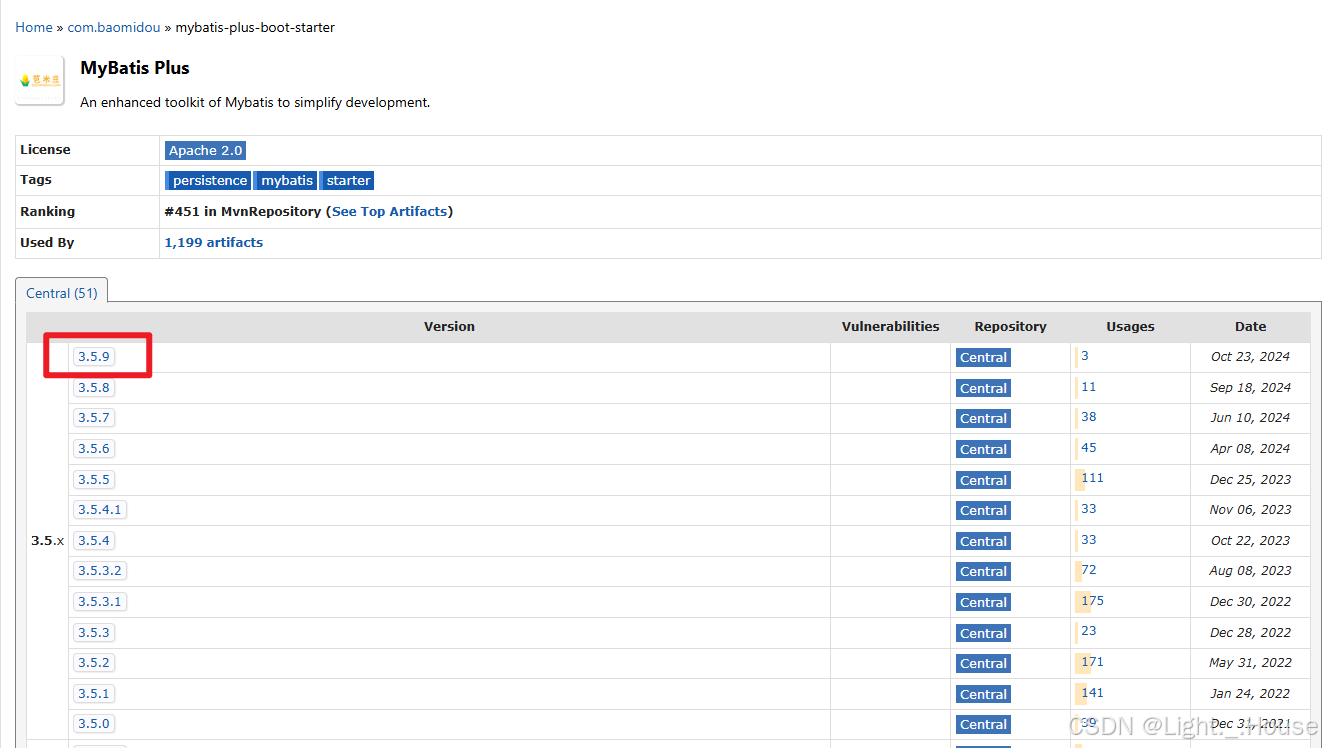This screenshot has height=748, width=1322.
Task: Select the persistence tag
Action: 209,180
